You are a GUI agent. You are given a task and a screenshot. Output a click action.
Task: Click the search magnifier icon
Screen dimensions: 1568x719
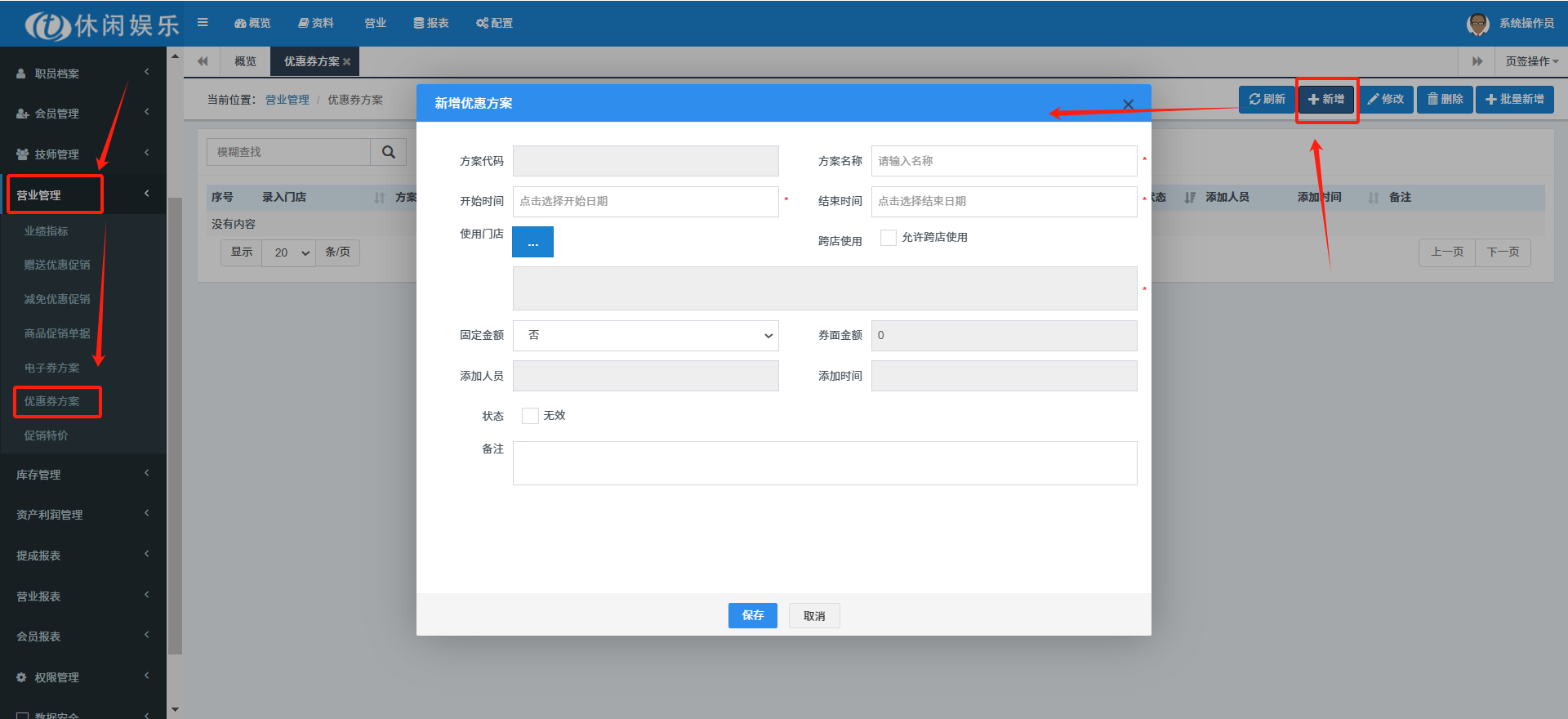pyautogui.click(x=389, y=152)
